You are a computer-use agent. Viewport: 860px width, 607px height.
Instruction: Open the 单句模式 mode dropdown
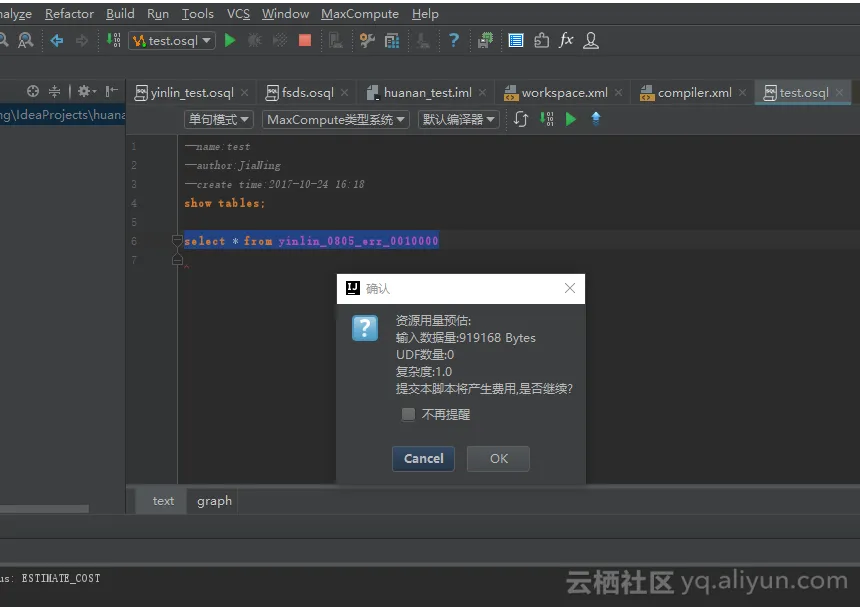(x=218, y=120)
